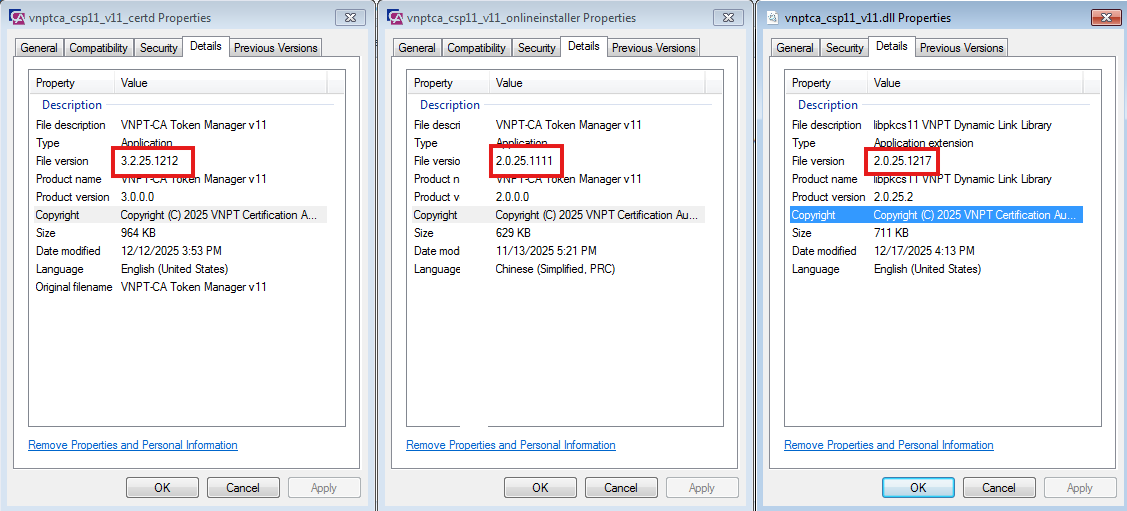Open the Compatibility tab in the certd Properties window
This screenshot has width=1127, height=511.
point(98,47)
